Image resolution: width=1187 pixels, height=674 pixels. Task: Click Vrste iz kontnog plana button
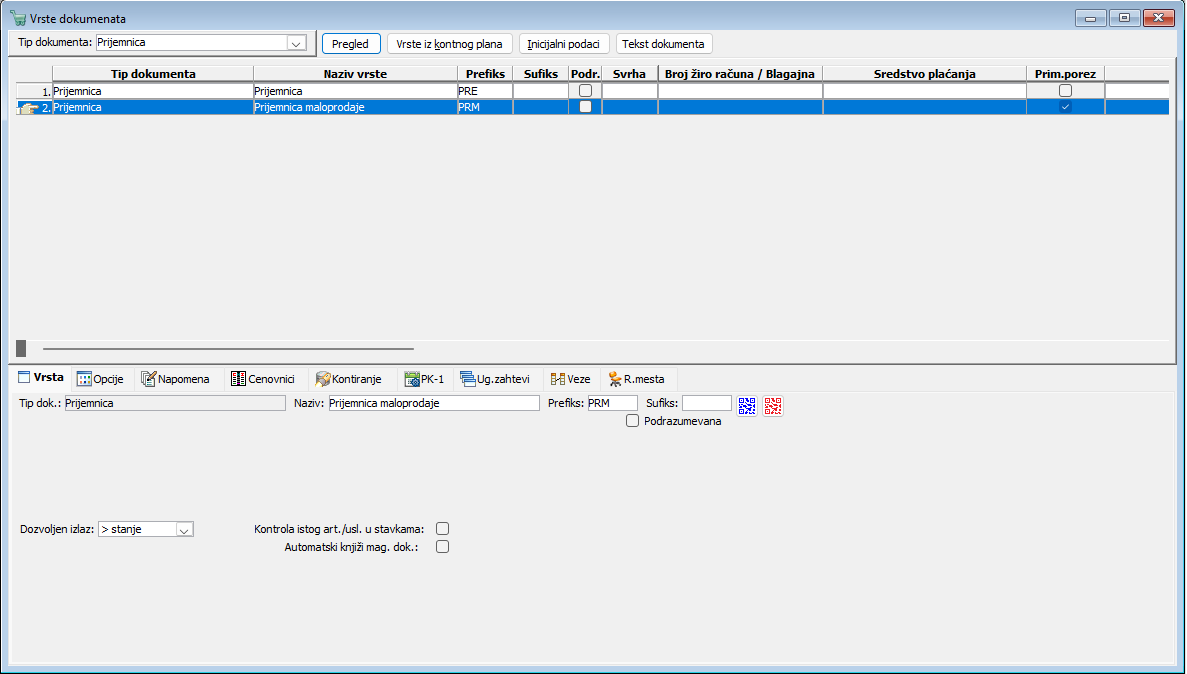coord(450,44)
